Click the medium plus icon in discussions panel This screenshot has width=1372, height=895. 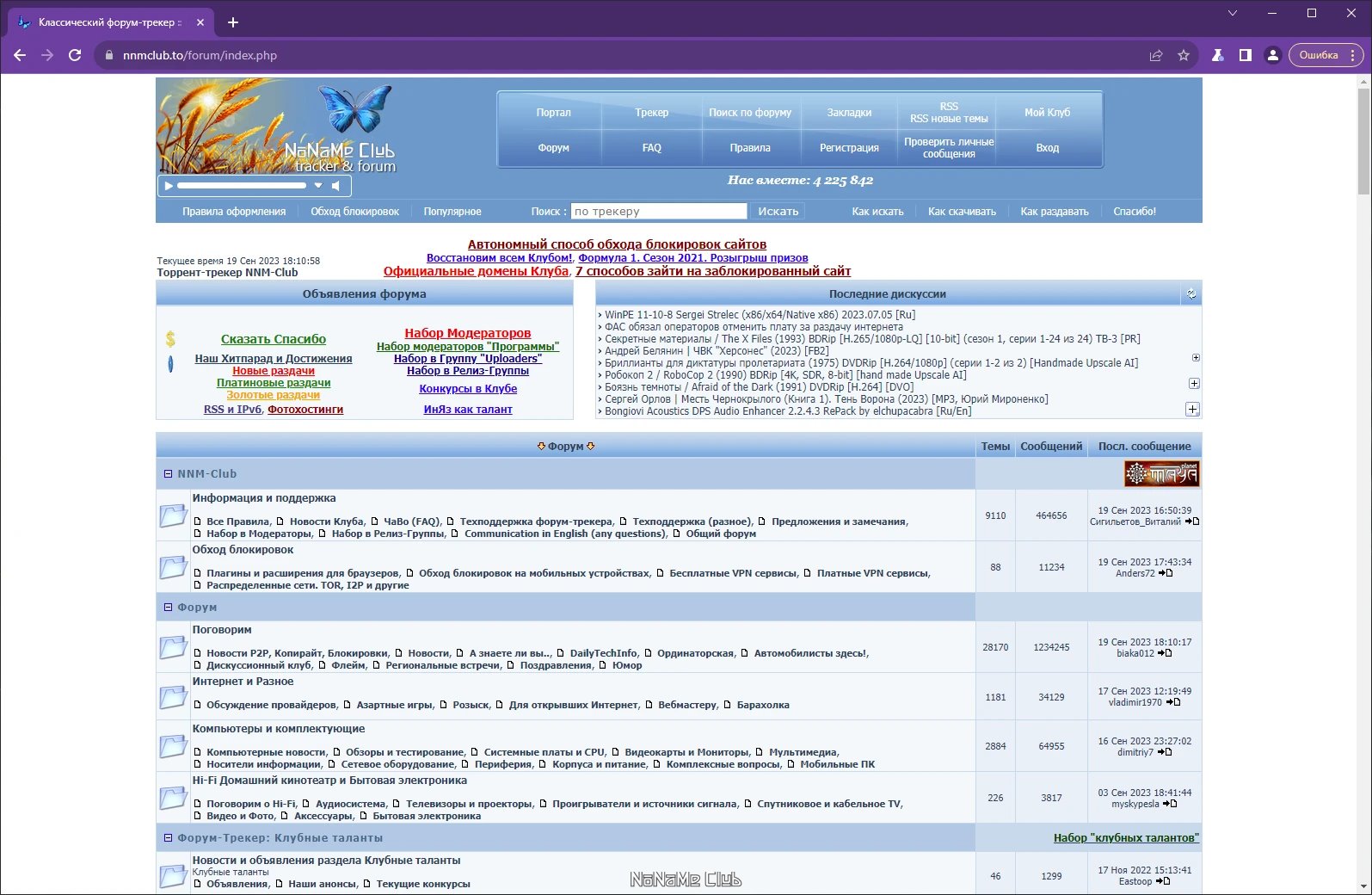pyautogui.click(x=1194, y=383)
